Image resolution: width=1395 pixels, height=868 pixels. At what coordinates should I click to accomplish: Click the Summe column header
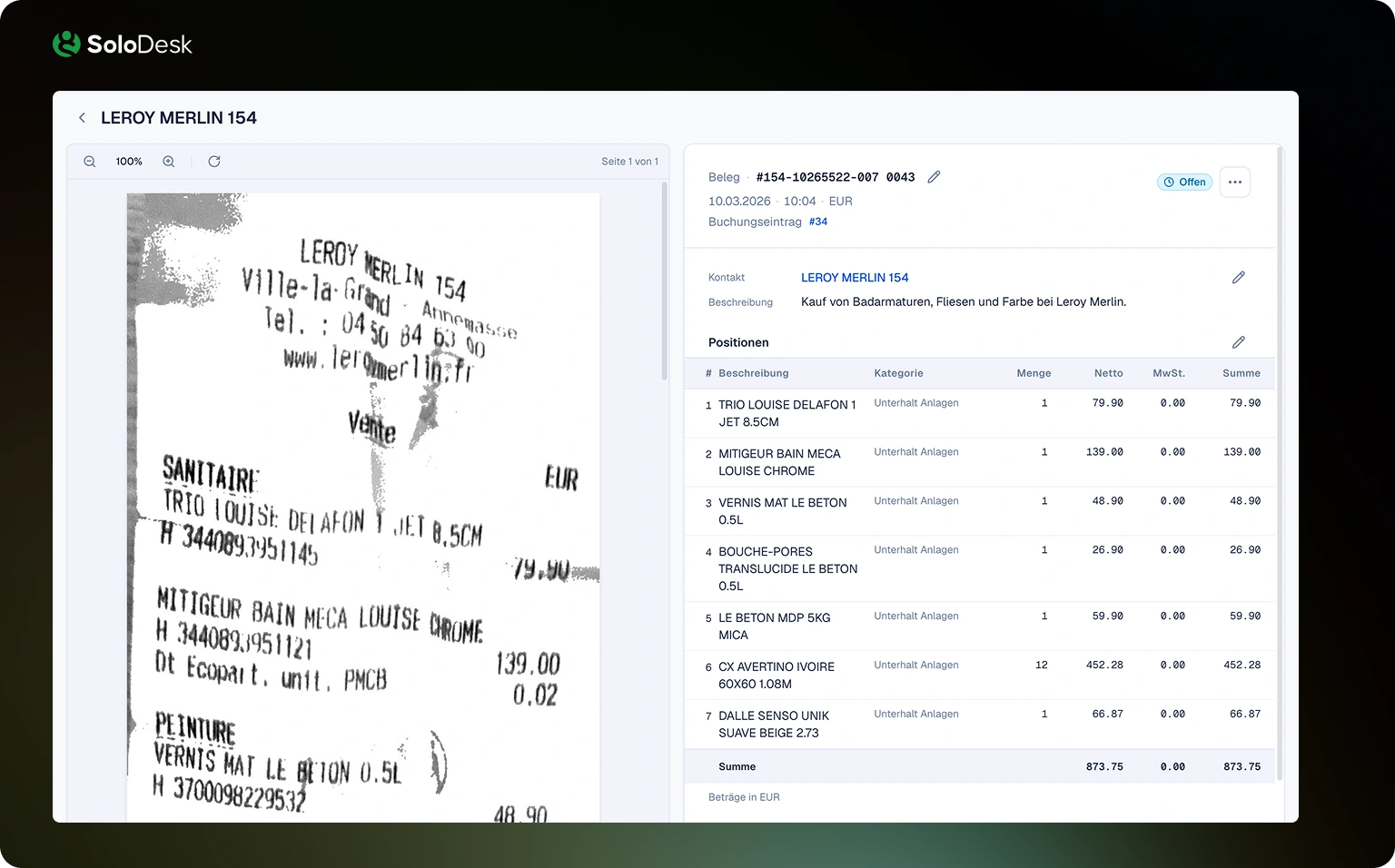1242,373
